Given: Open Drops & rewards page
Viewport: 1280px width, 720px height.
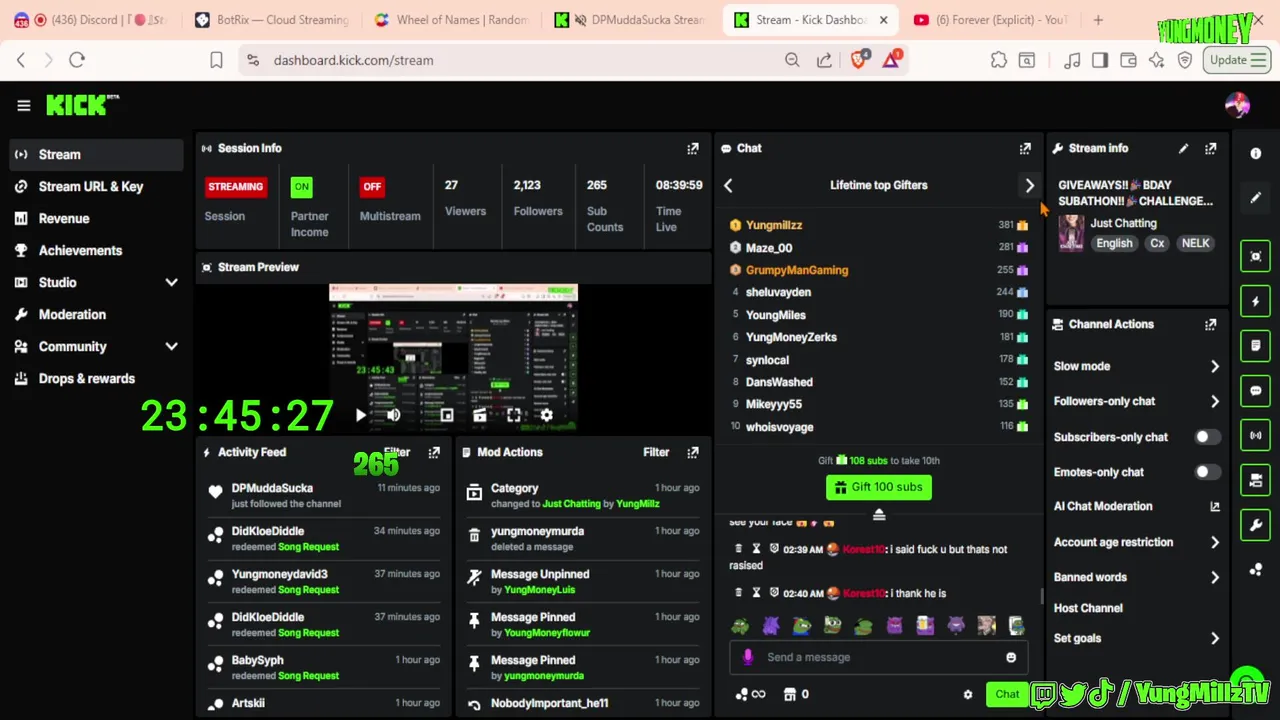Looking at the screenshot, I should [96, 378].
